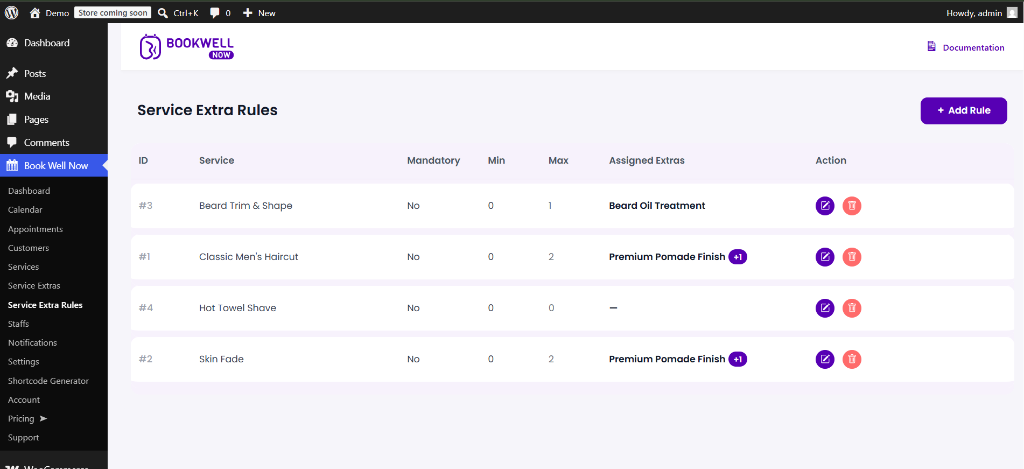
Task: Click the WordPress Dashboard gauge icon
Action: pyautogui.click(x=12, y=43)
